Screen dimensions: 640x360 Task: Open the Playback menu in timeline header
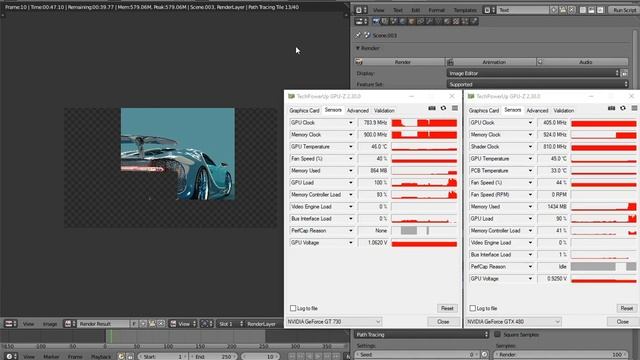[x=101, y=356]
